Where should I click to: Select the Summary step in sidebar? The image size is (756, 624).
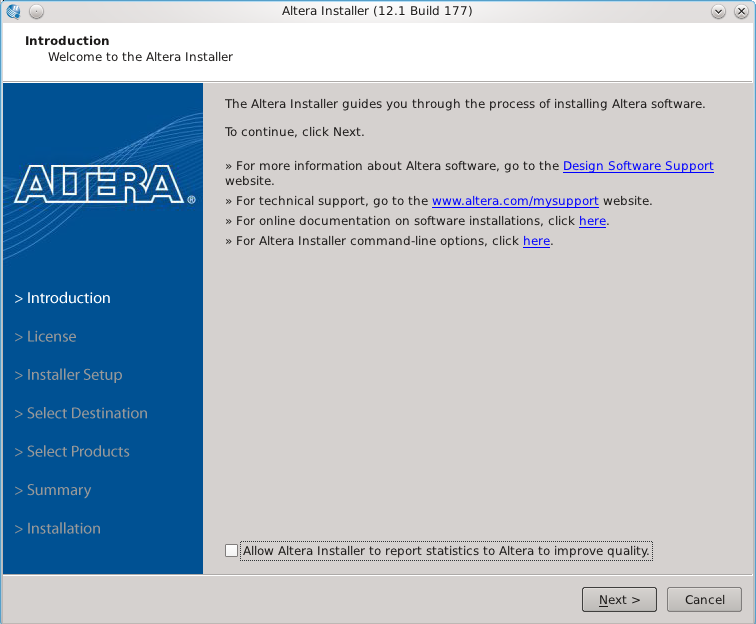point(53,490)
